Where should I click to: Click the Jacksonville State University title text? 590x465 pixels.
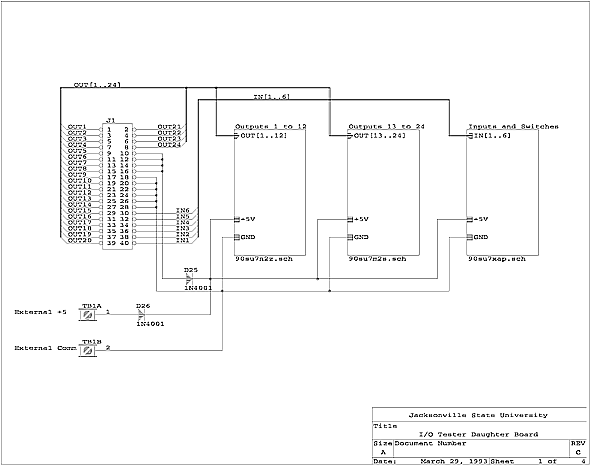[x=478, y=415]
